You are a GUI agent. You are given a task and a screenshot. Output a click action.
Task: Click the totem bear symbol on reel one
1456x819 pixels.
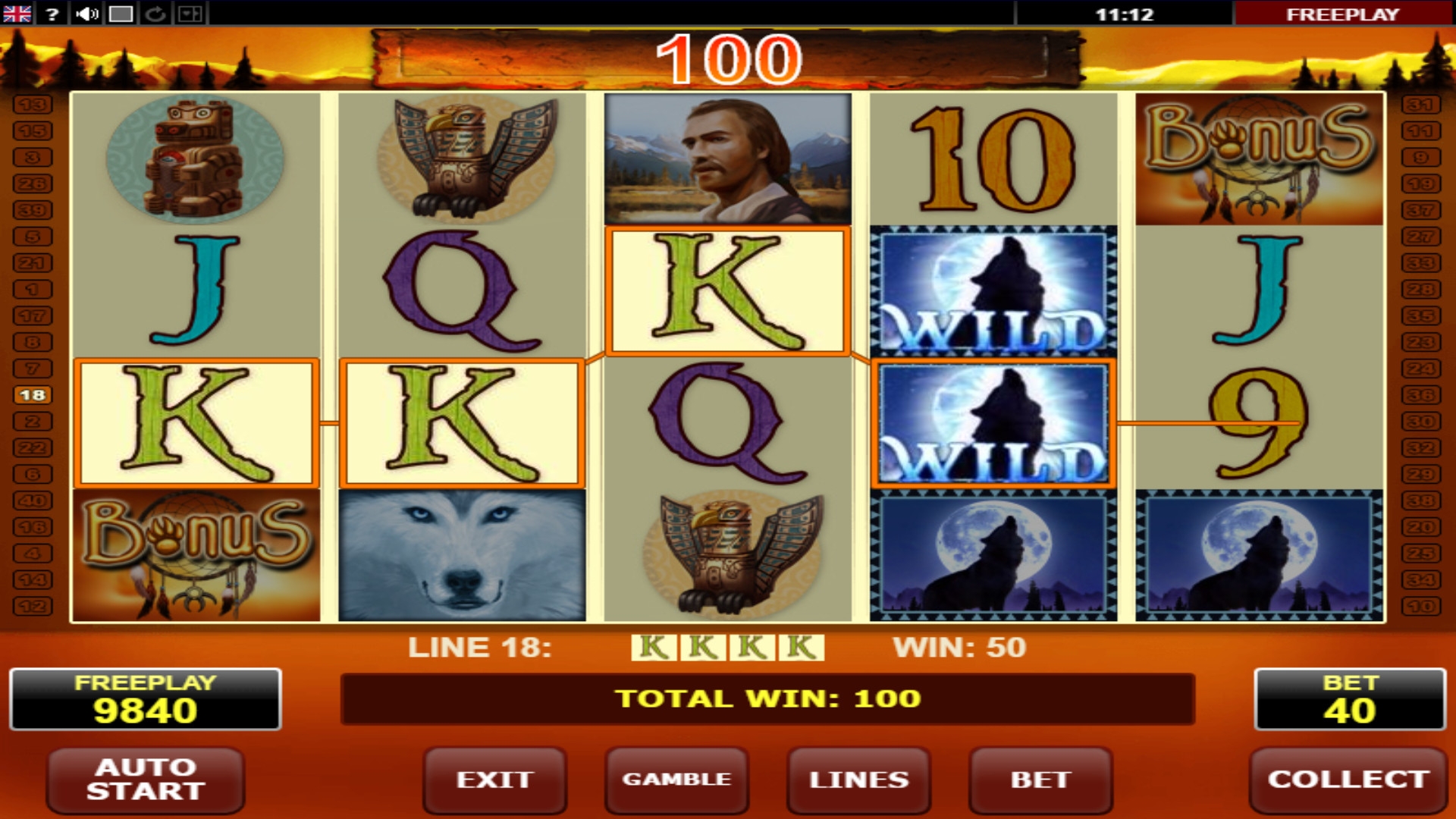pos(196,159)
